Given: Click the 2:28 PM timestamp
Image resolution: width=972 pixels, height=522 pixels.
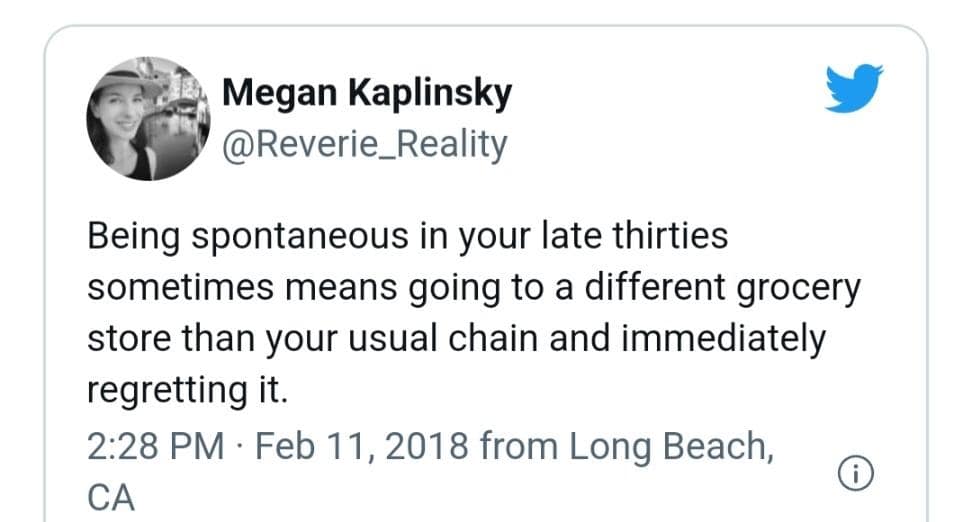Looking at the screenshot, I should click(x=155, y=446).
